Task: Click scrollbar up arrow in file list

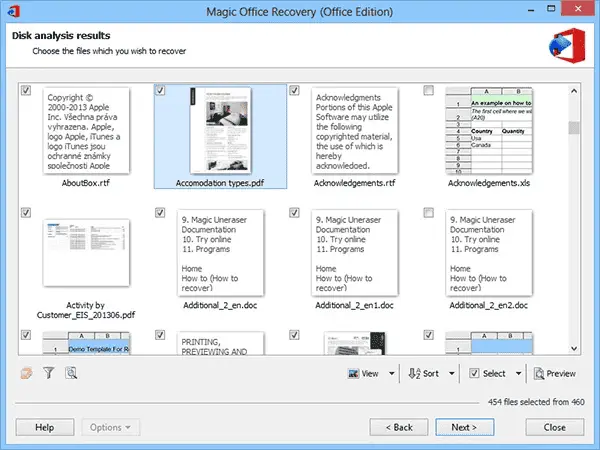Action: click(574, 91)
